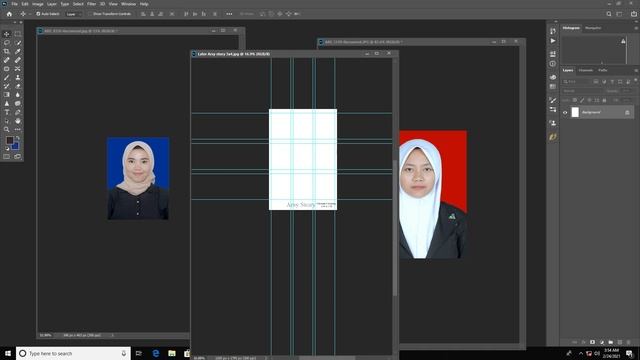Screen dimensions: 640x360
Task: Switch to the Navigator tab
Action: pyautogui.click(x=593, y=28)
